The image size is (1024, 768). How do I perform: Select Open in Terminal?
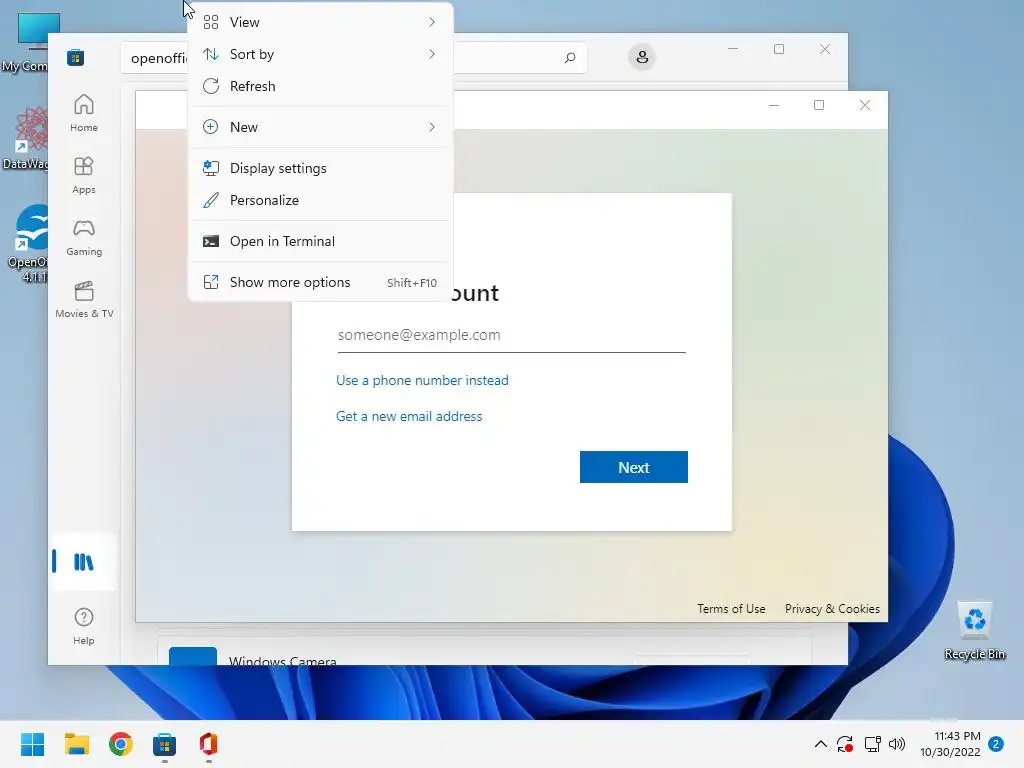click(320, 242)
